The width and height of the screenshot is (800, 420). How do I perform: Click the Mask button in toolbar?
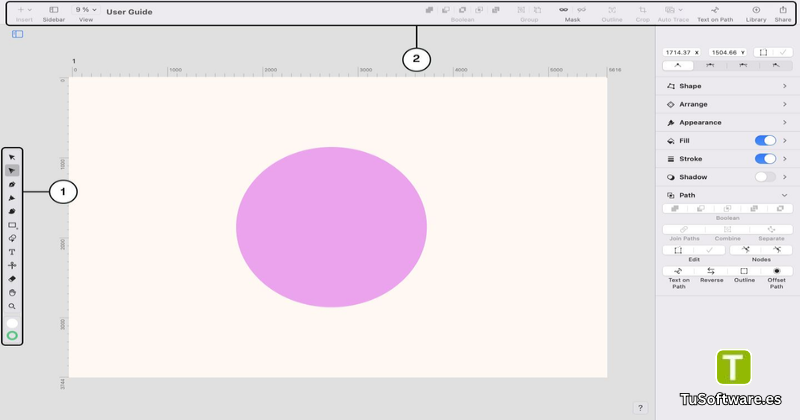[x=563, y=10]
